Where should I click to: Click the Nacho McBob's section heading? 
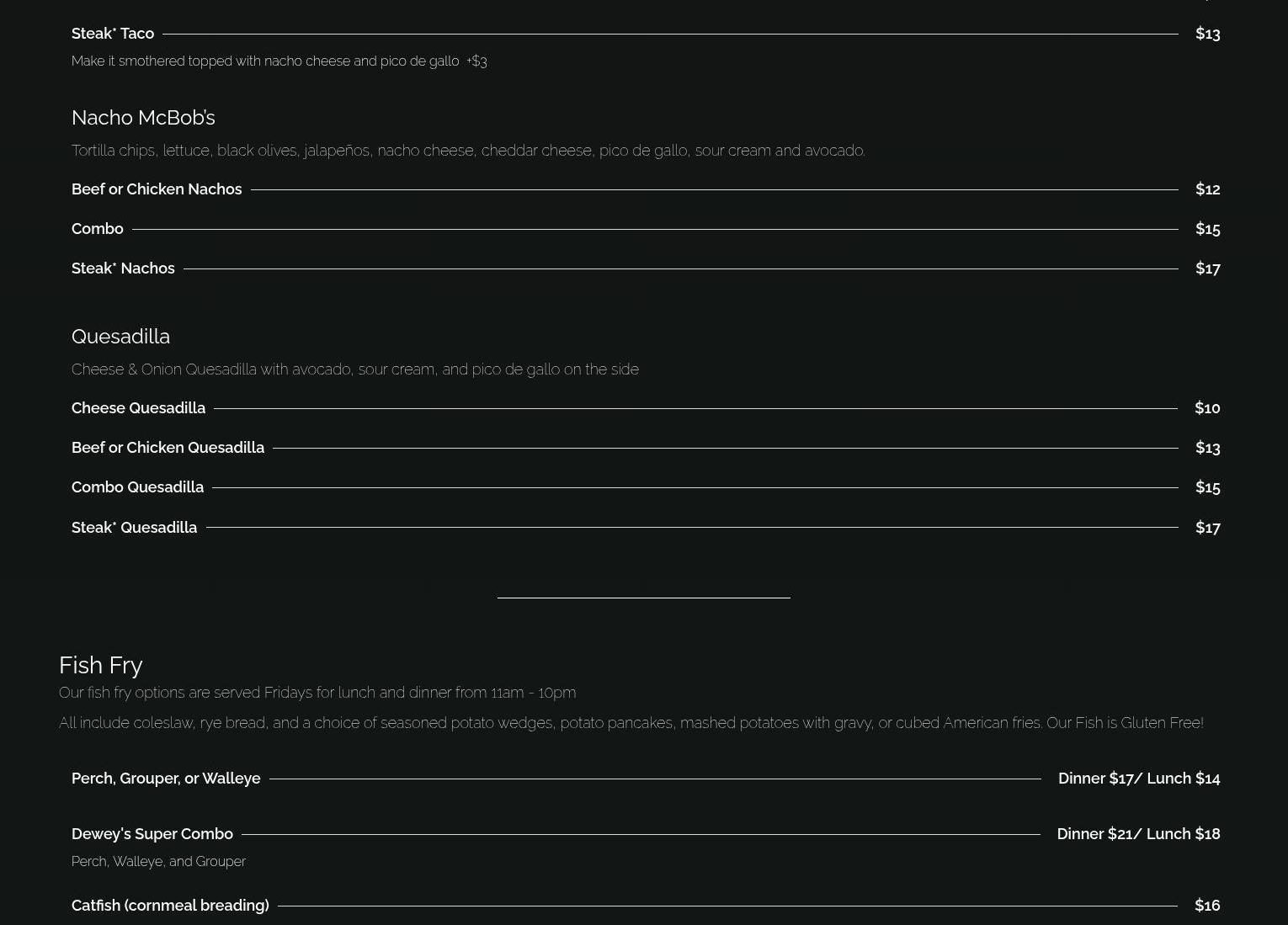(143, 118)
